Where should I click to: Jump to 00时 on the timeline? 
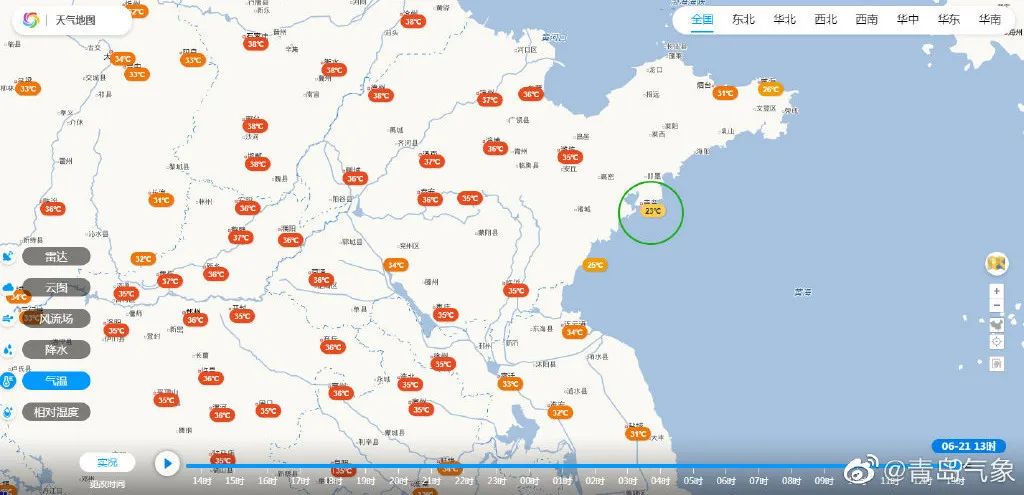pyautogui.click(x=529, y=481)
